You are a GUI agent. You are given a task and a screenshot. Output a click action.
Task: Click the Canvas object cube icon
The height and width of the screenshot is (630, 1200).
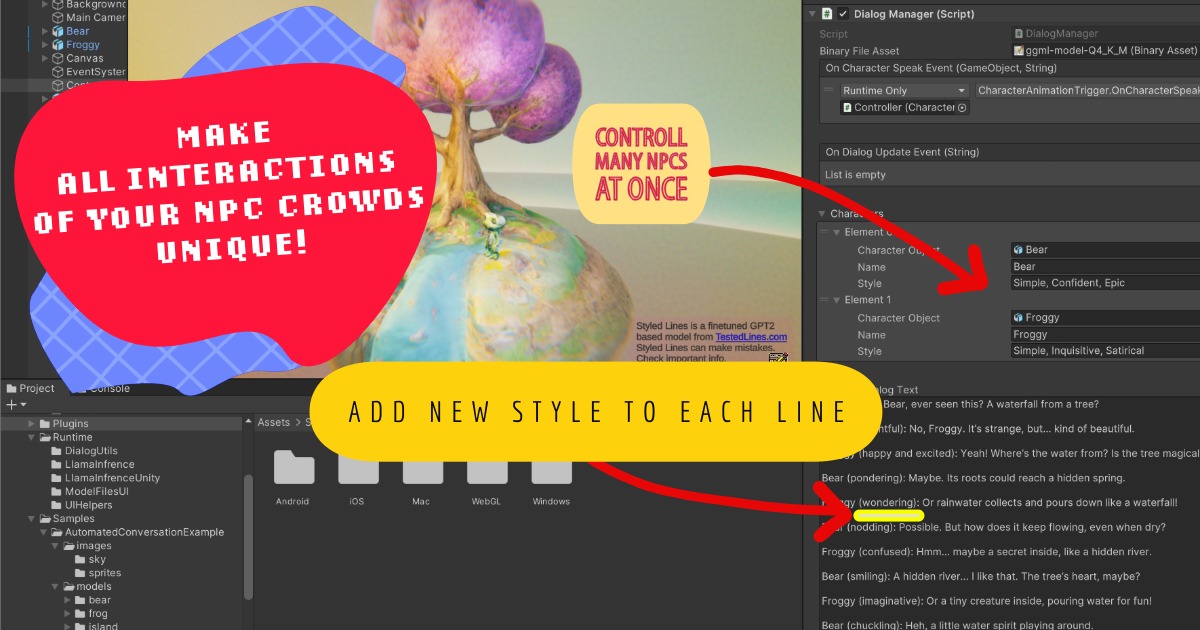point(58,59)
